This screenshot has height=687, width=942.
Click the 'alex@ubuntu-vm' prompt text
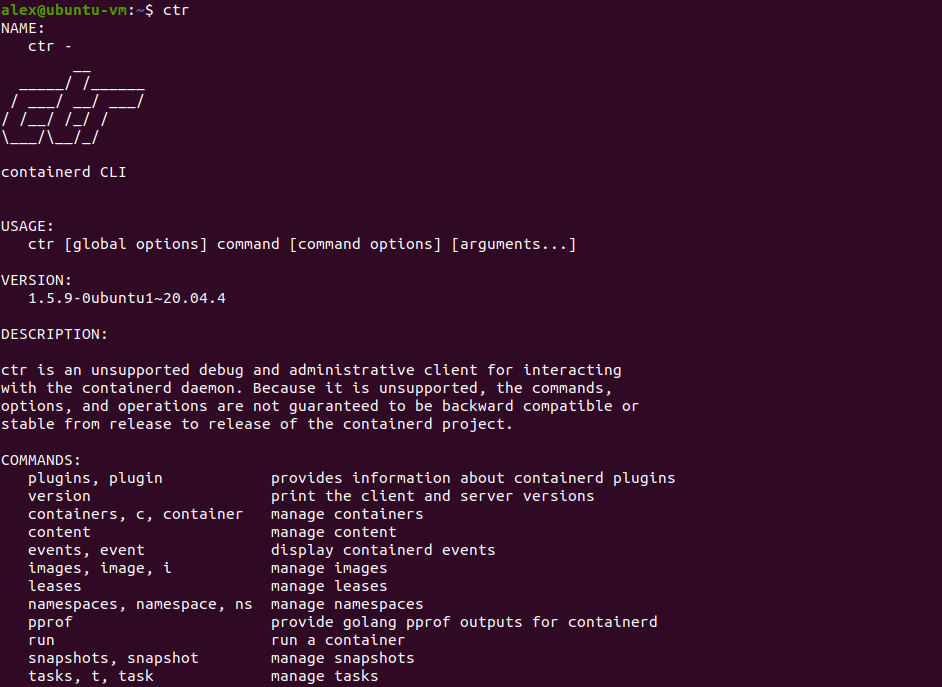tap(64, 10)
